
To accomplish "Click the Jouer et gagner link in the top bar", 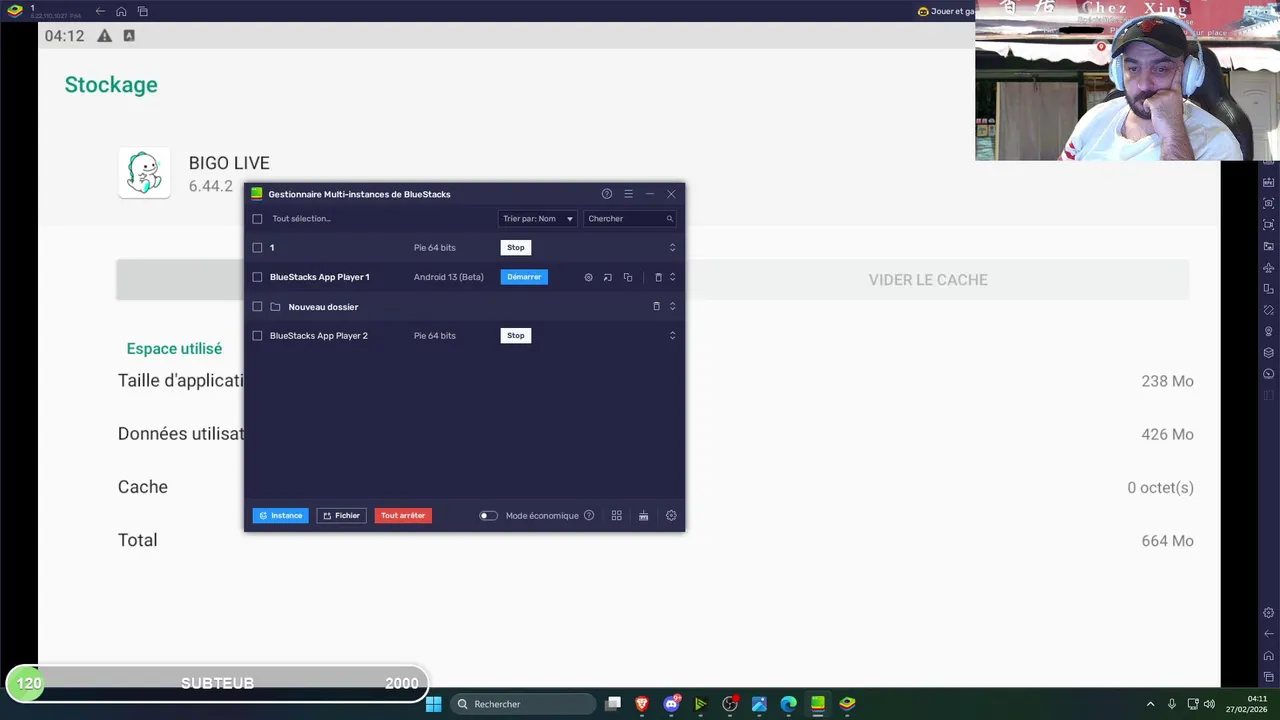I will [x=947, y=11].
